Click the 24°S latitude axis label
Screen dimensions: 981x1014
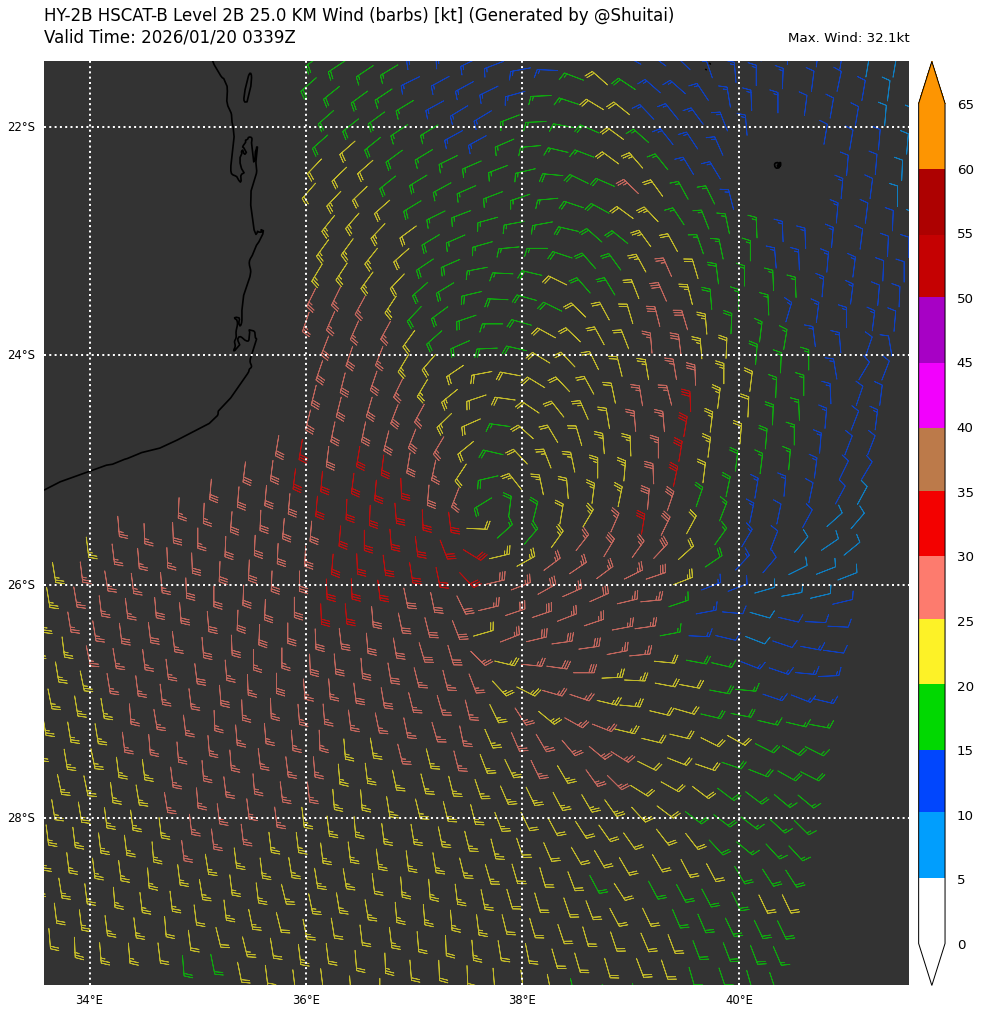[21, 355]
